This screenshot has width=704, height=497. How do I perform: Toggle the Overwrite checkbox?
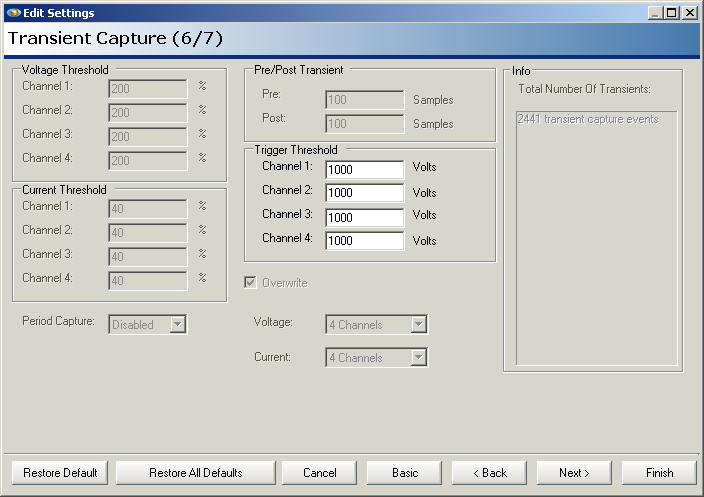(x=251, y=283)
